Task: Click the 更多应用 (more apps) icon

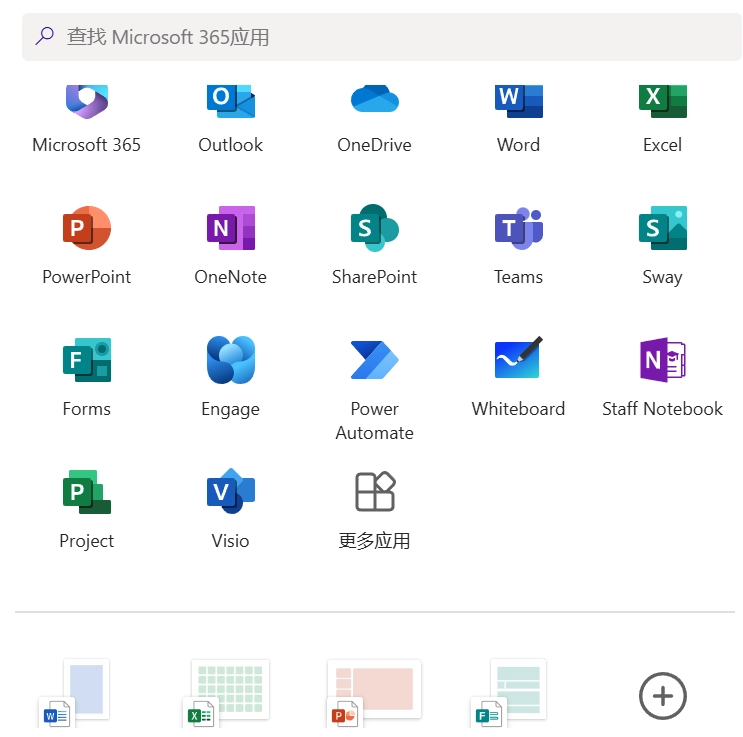Action: [375, 491]
